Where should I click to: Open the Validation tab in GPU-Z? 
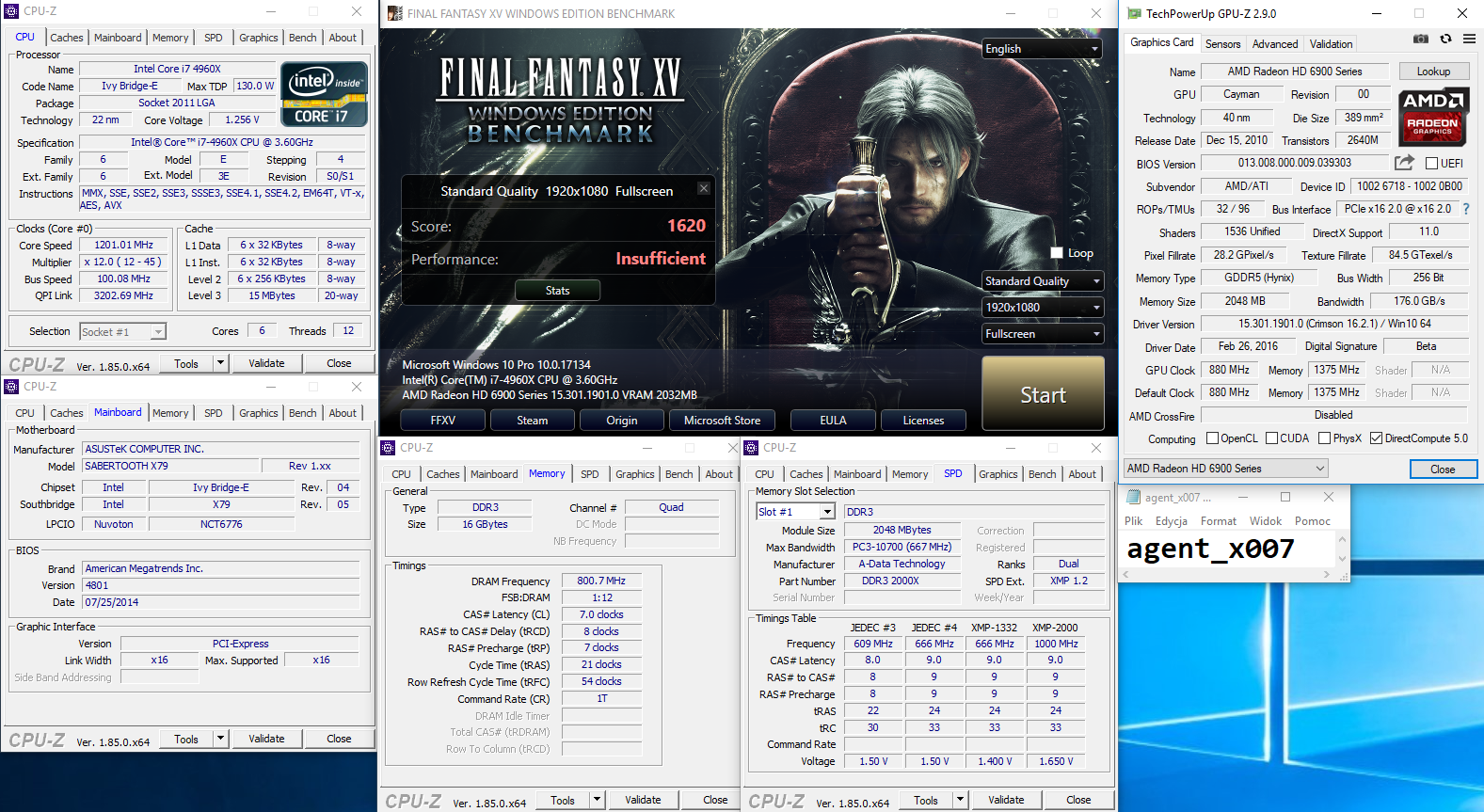click(1331, 44)
